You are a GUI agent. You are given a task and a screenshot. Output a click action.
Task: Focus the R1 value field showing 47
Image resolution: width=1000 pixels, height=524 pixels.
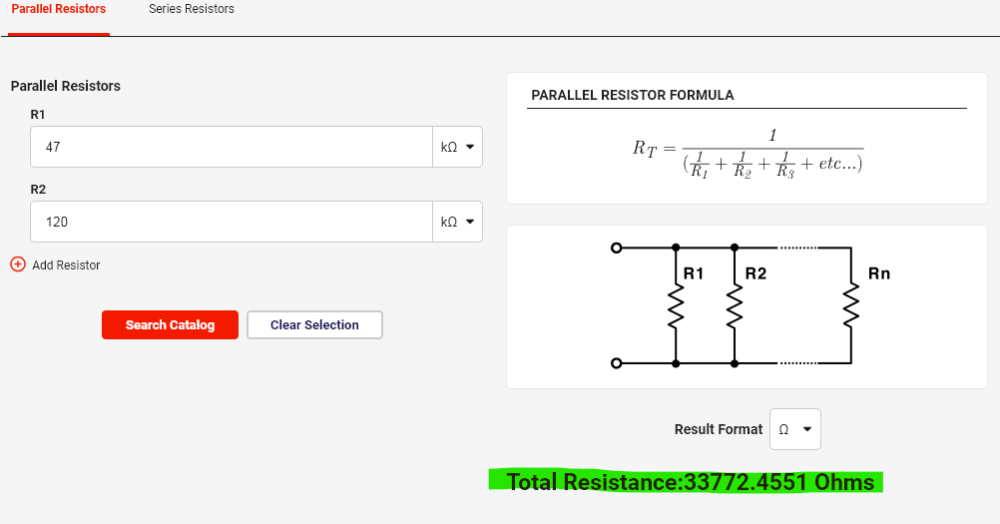click(232, 147)
